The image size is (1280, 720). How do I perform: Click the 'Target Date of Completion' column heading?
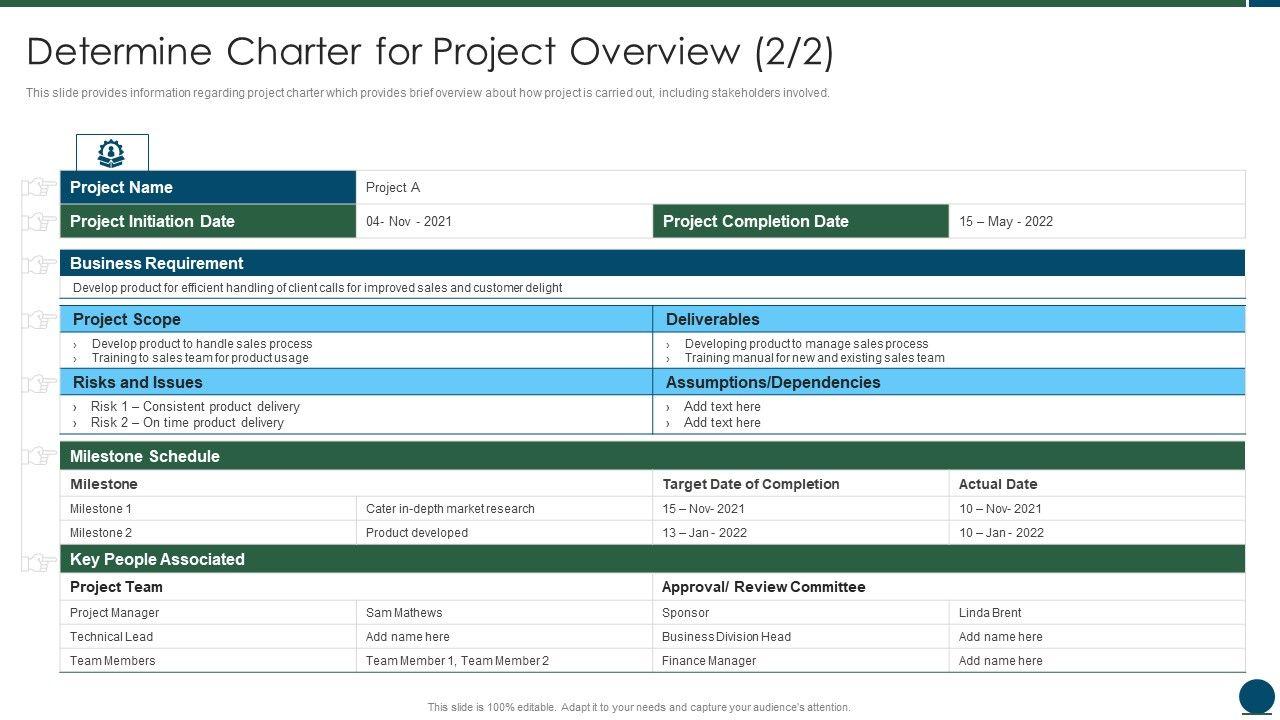751,484
